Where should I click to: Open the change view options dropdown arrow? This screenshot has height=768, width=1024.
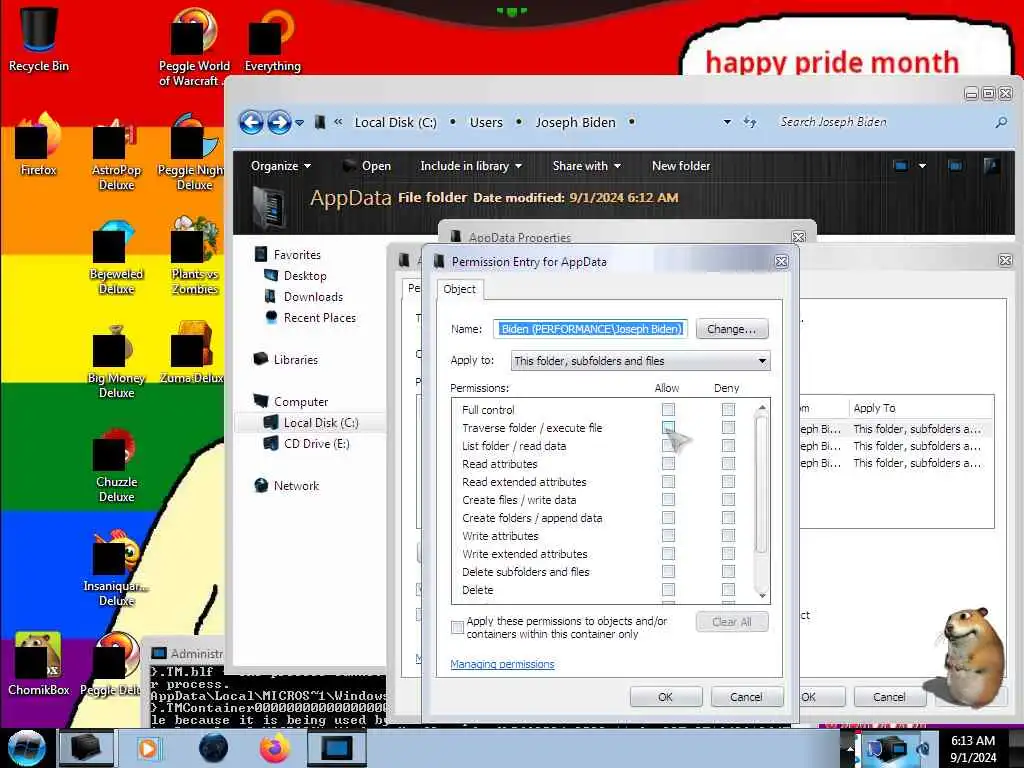click(x=922, y=166)
